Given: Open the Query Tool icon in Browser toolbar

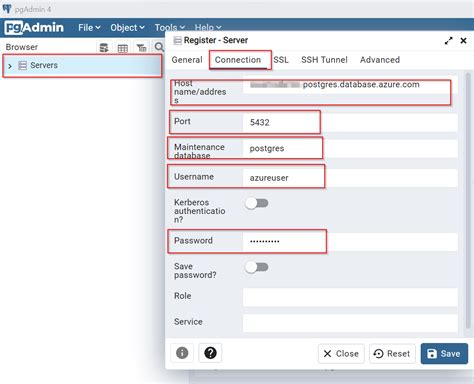Looking at the screenshot, I should 104,48.
